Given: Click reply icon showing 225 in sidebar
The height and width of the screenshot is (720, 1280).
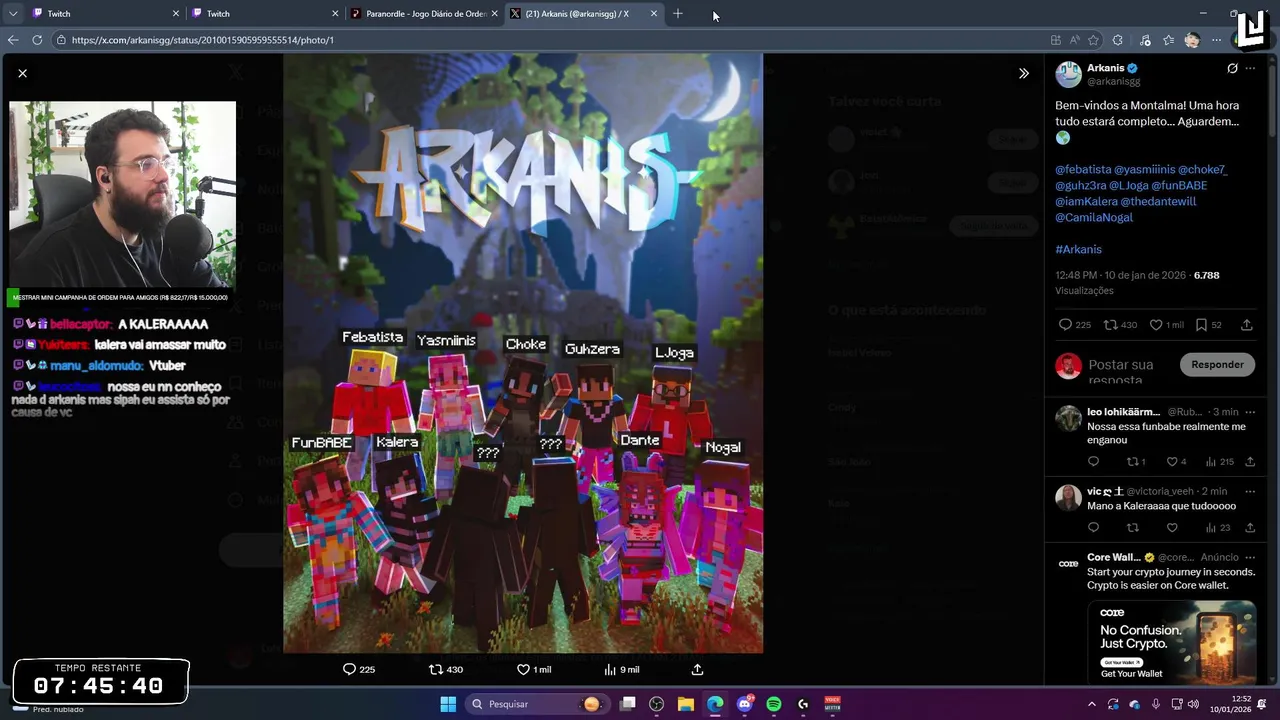Looking at the screenshot, I should click(x=1065, y=325).
